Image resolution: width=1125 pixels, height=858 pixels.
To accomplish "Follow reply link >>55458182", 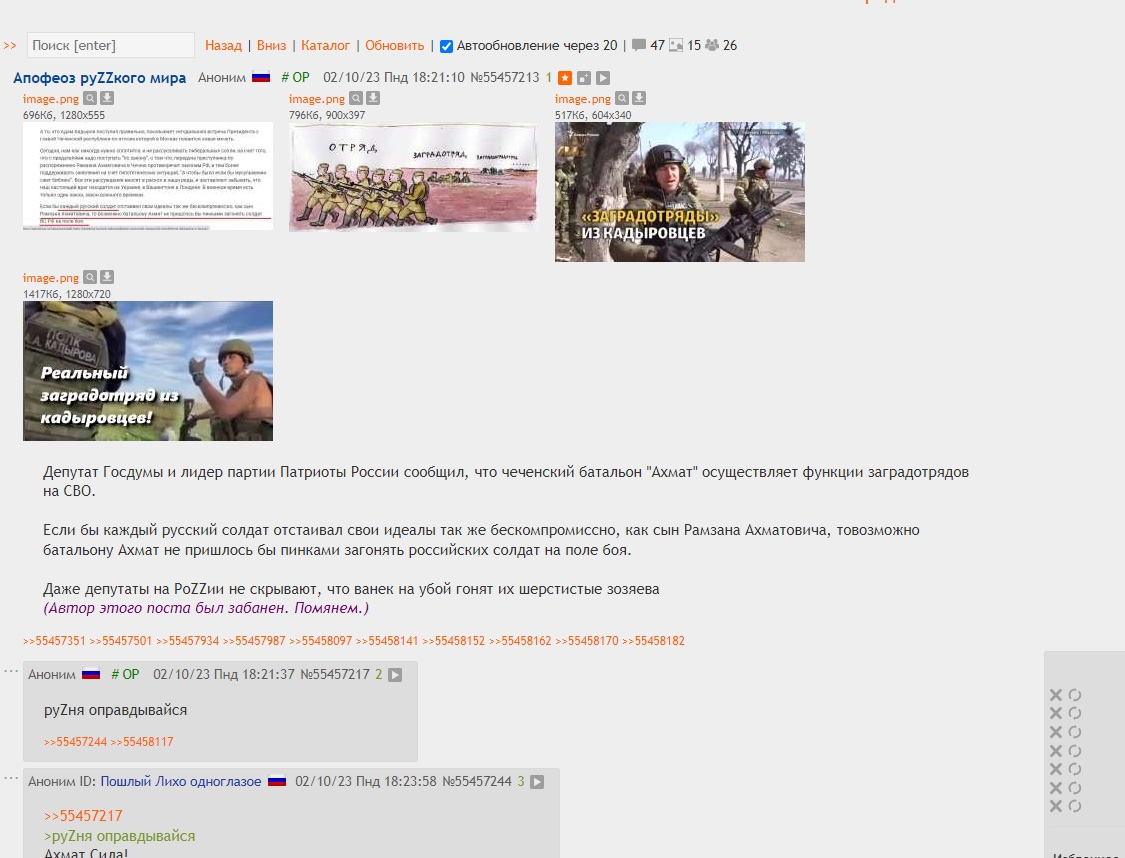I will coord(653,641).
